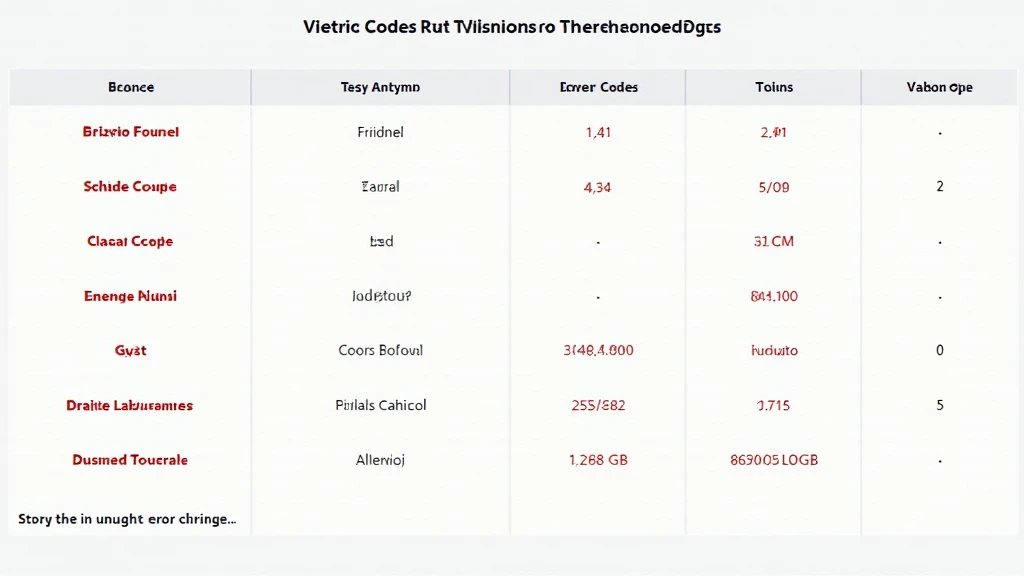Viewport: 1024px width, 576px height.
Task: Select the 31 CM cell value
Action: [774, 241]
